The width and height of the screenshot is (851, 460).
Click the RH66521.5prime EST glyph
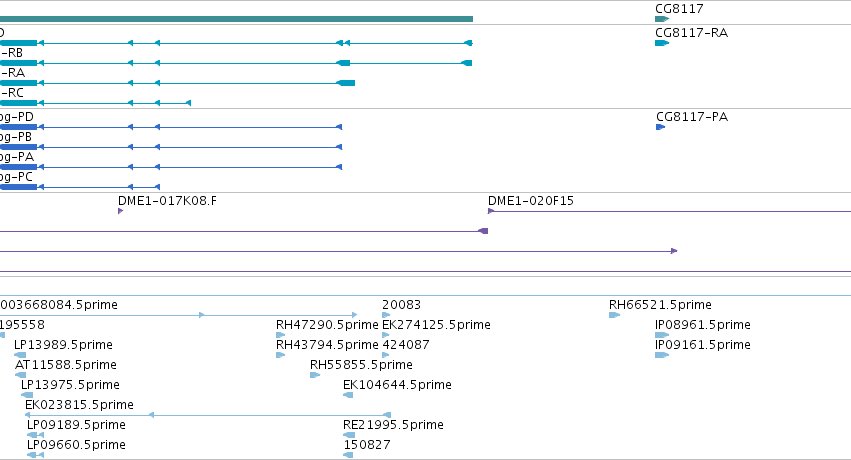[614, 315]
